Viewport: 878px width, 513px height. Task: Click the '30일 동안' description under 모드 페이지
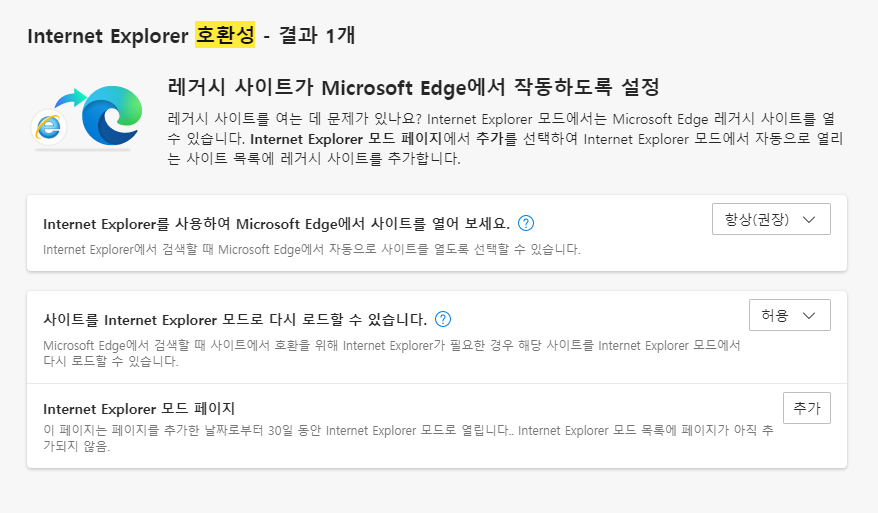pyautogui.click(x=295, y=431)
